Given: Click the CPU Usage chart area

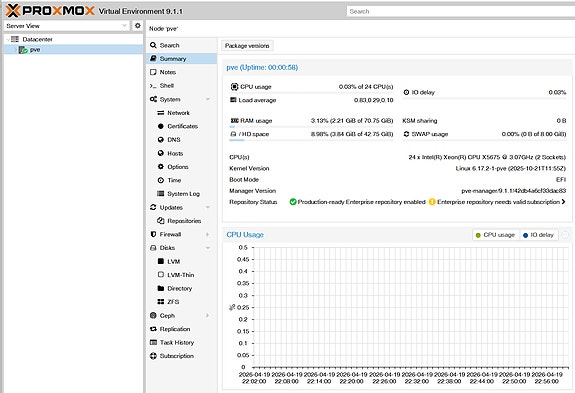Looking at the screenshot, I should pos(411,307).
